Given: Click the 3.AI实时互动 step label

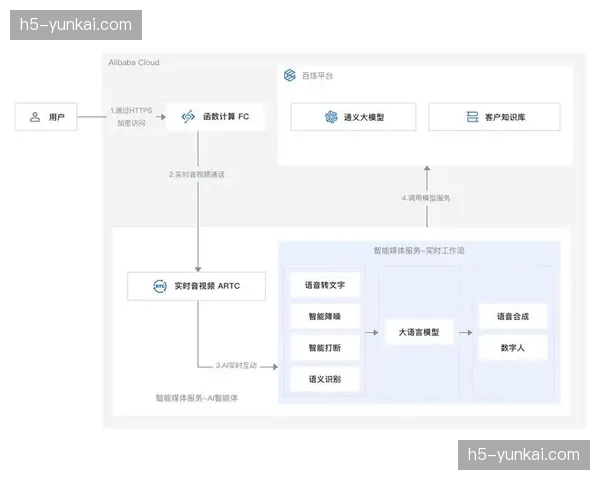Looking at the screenshot, I should (x=236, y=365).
